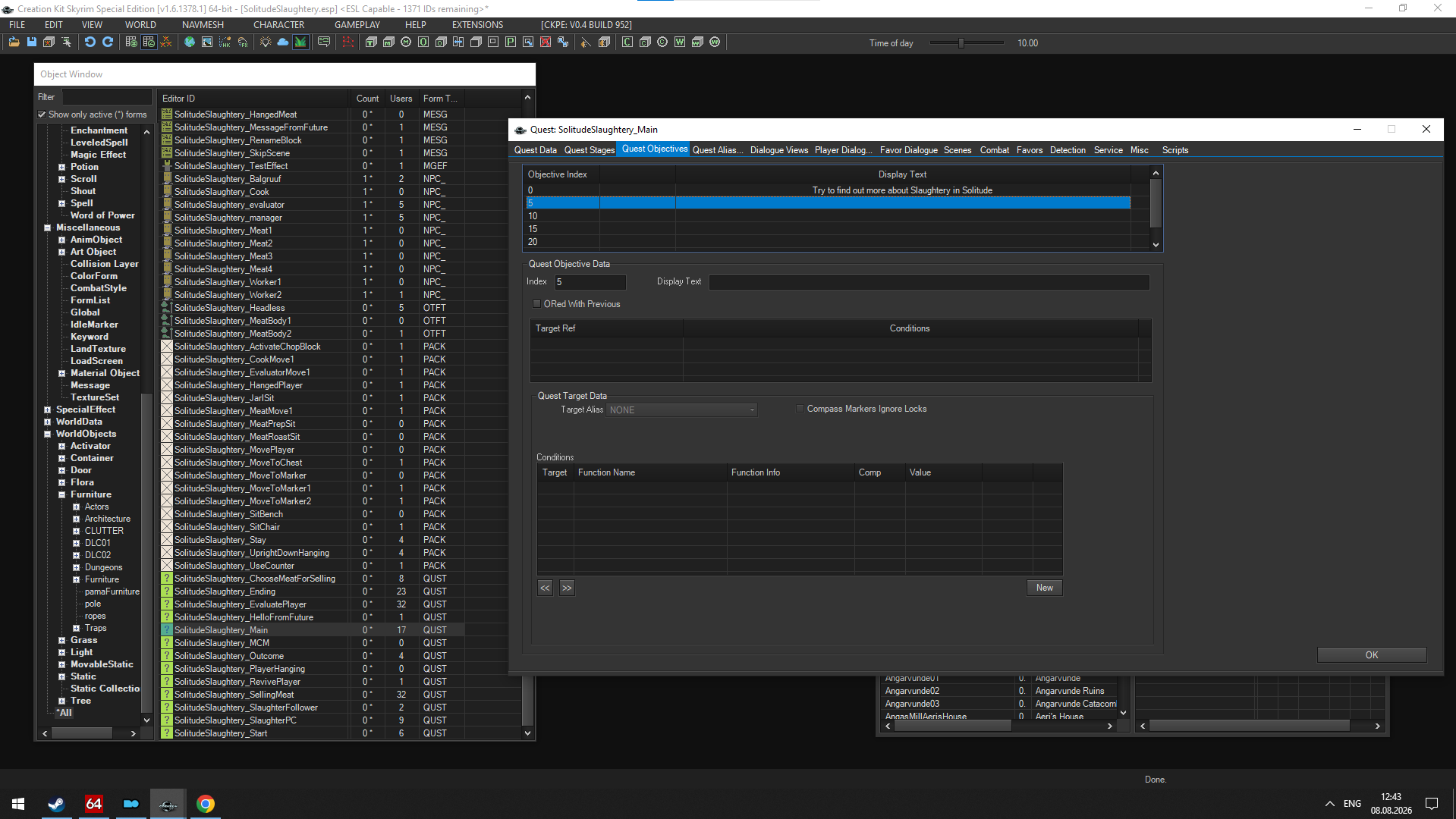
Task: Toggle Compass Markers Ignore Locks checkbox
Action: point(800,409)
